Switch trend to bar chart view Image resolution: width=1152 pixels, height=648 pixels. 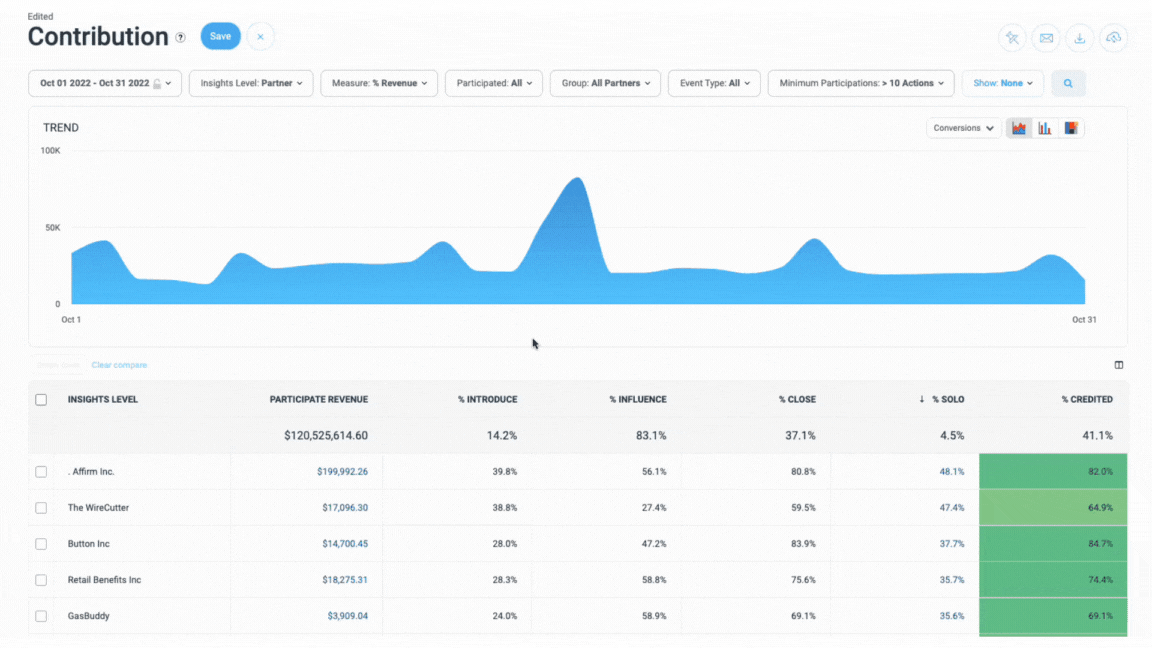[x=1045, y=128]
